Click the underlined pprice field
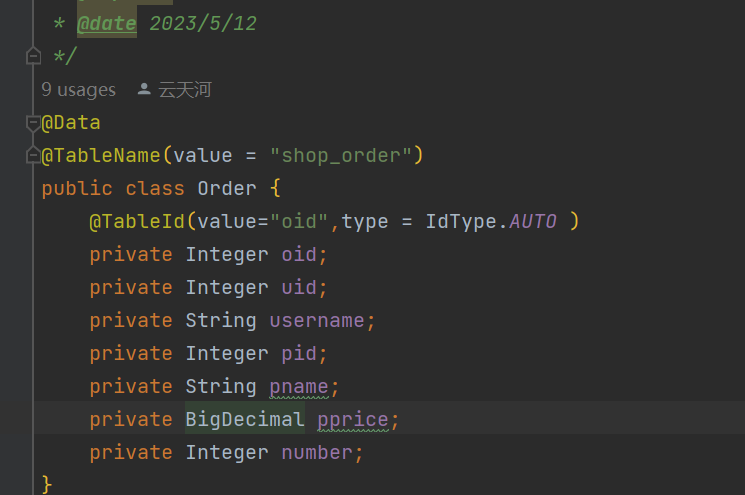The image size is (745, 495). (352, 419)
